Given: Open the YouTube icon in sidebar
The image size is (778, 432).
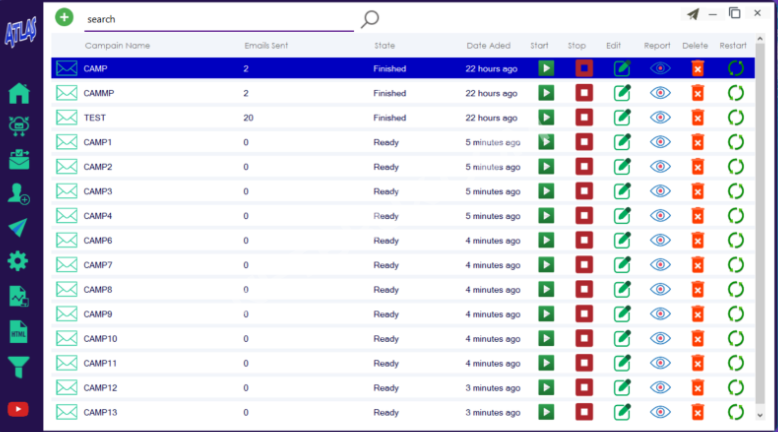Looking at the screenshot, I should click(x=18, y=409).
